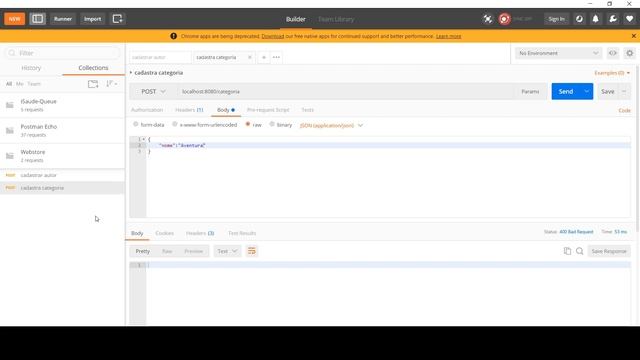Follow the Learn more link

(x=449, y=36)
